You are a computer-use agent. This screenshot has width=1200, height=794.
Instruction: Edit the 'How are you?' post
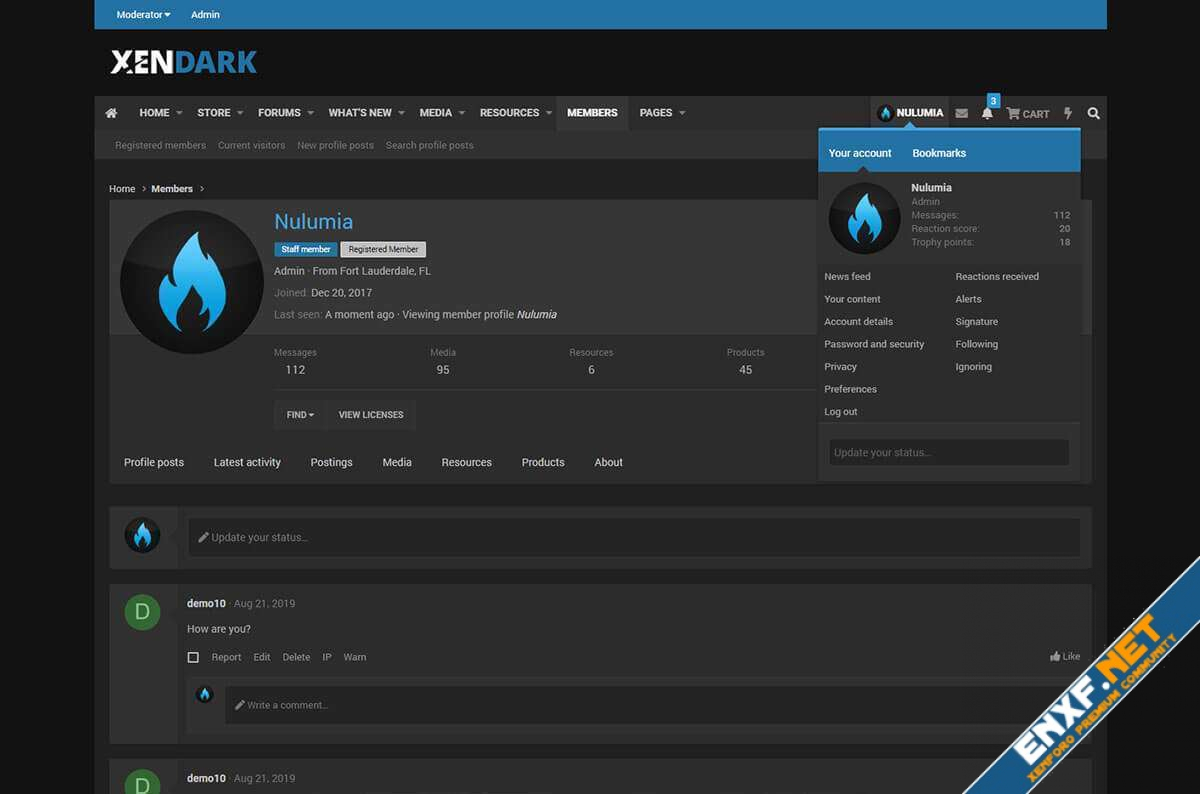(262, 657)
